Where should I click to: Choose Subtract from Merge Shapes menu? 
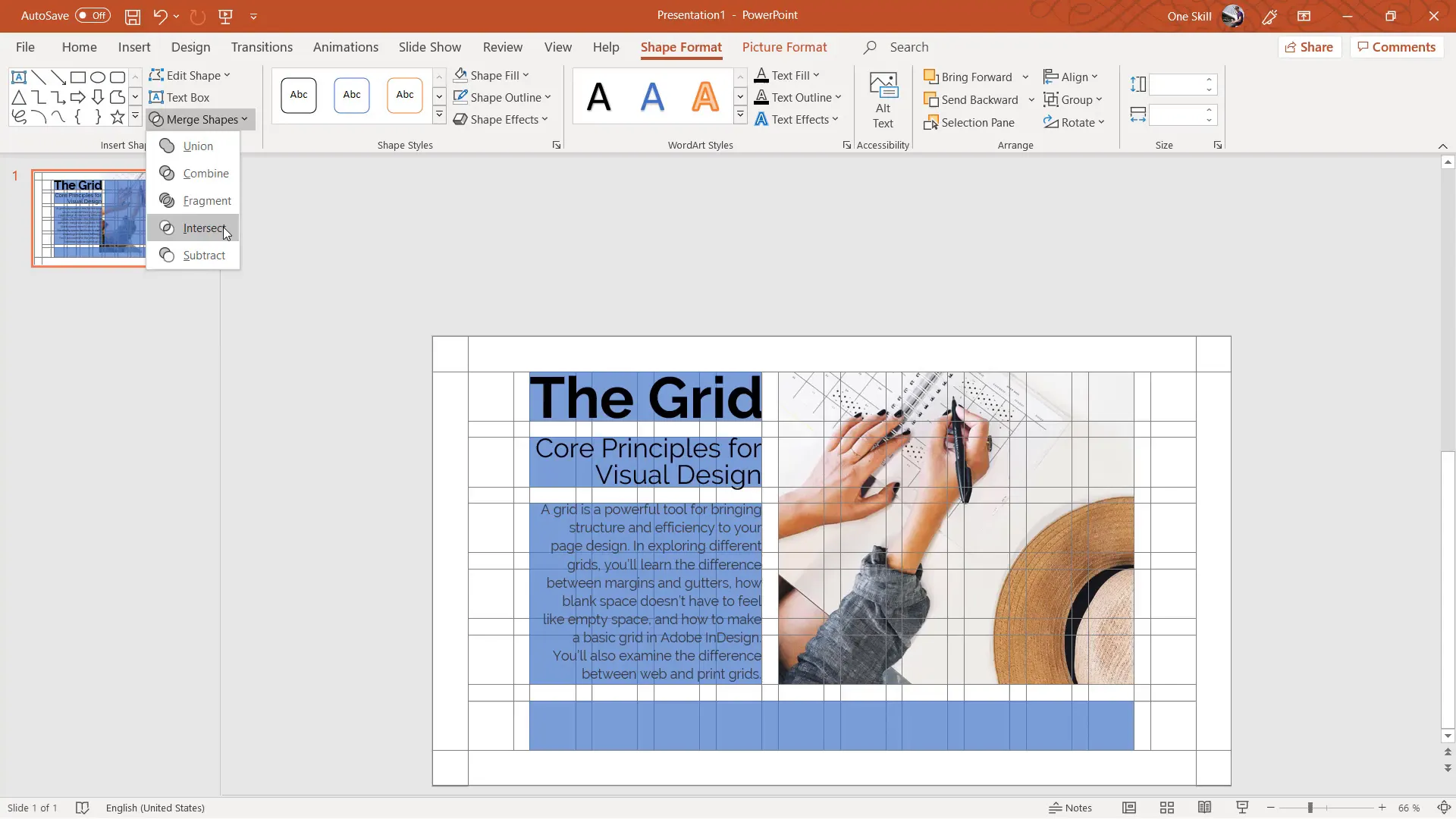193,255
